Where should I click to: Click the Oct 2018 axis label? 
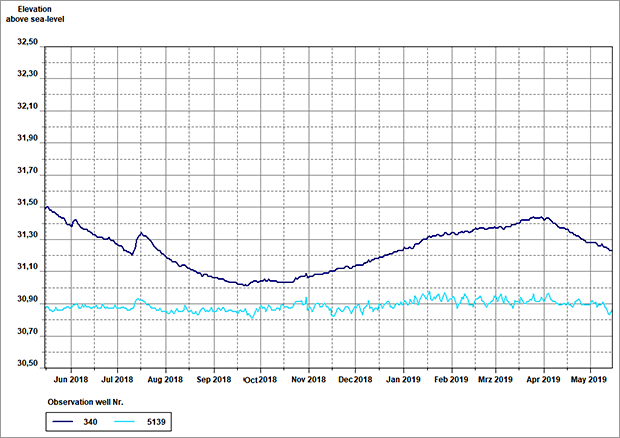point(260,379)
